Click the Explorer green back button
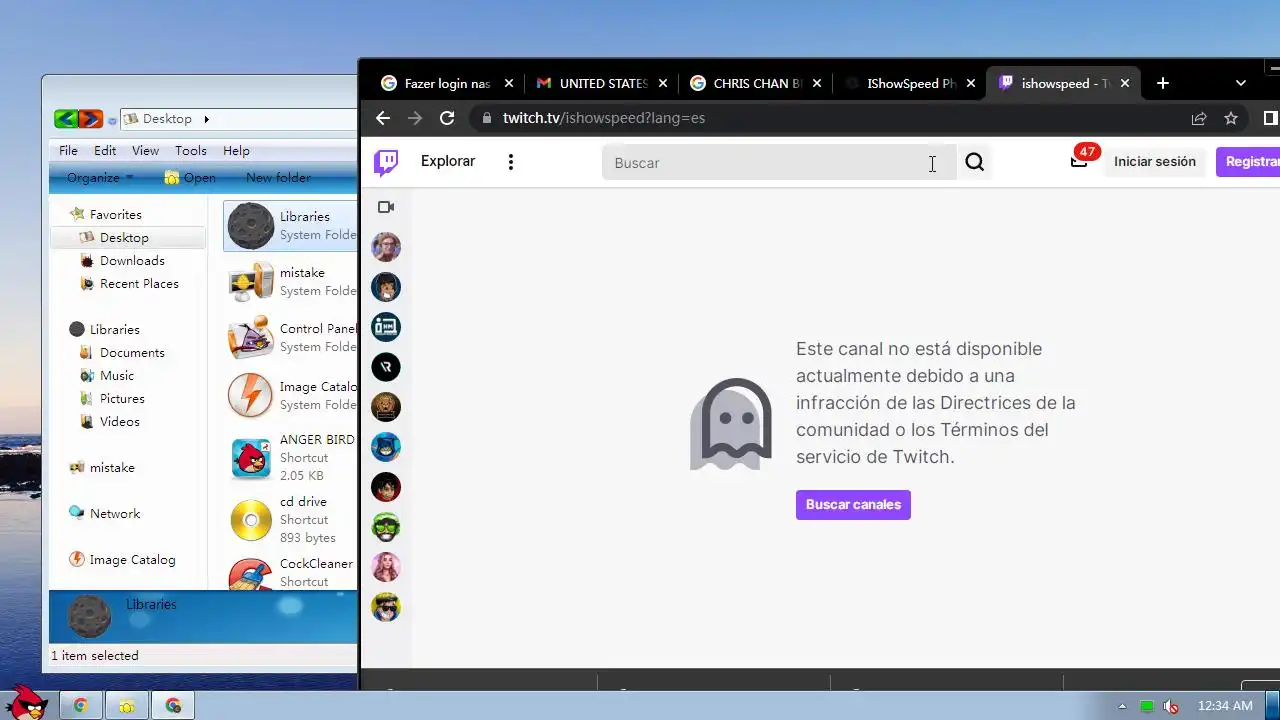This screenshot has width=1280, height=720. tap(66, 119)
